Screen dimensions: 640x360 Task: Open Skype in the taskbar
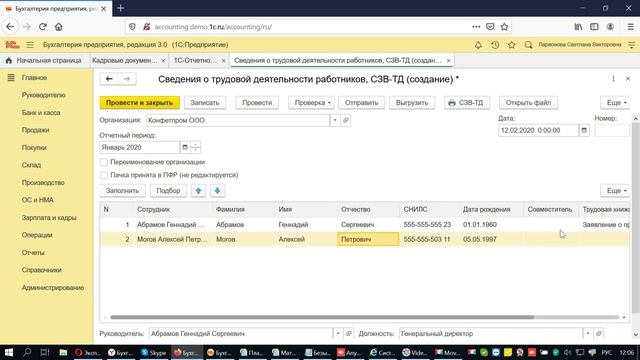click(x=153, y=352)
